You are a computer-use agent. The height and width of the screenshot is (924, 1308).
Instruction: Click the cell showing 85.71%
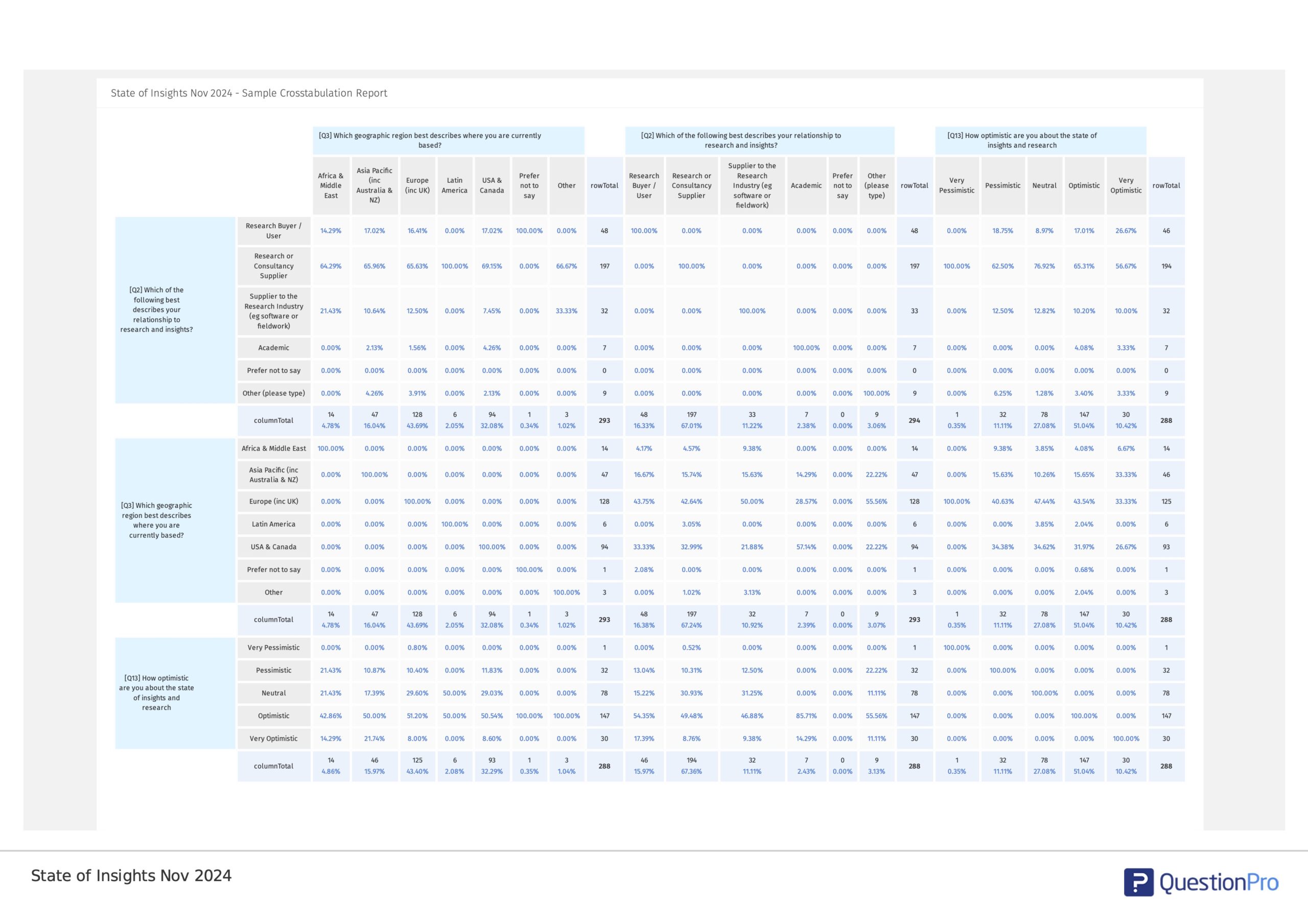coord(807,716)
